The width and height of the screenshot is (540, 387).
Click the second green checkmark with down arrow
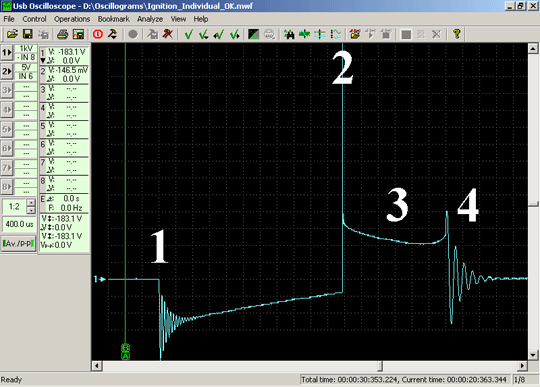(204, 34)
